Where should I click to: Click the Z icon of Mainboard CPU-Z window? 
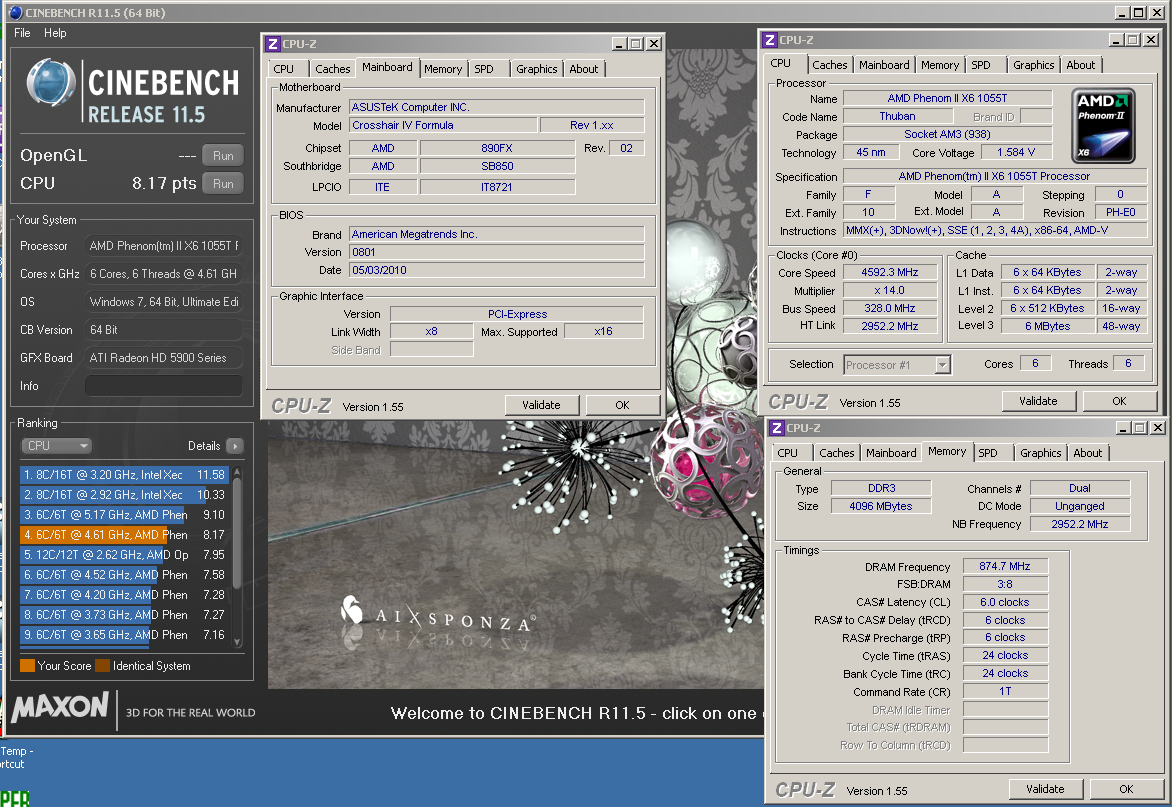[x=273, y=44]
